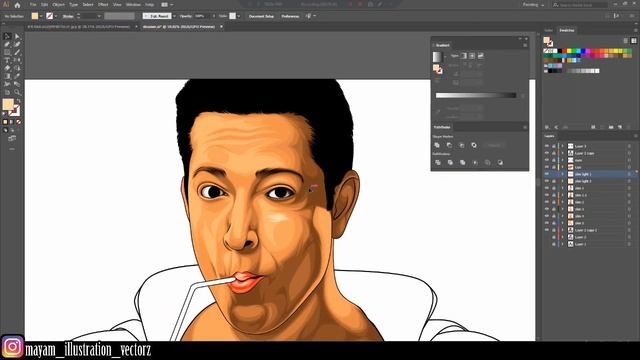Select the black swatch in Swatches
The height and width of the screenshot is (360, 640).
[560, 51]
